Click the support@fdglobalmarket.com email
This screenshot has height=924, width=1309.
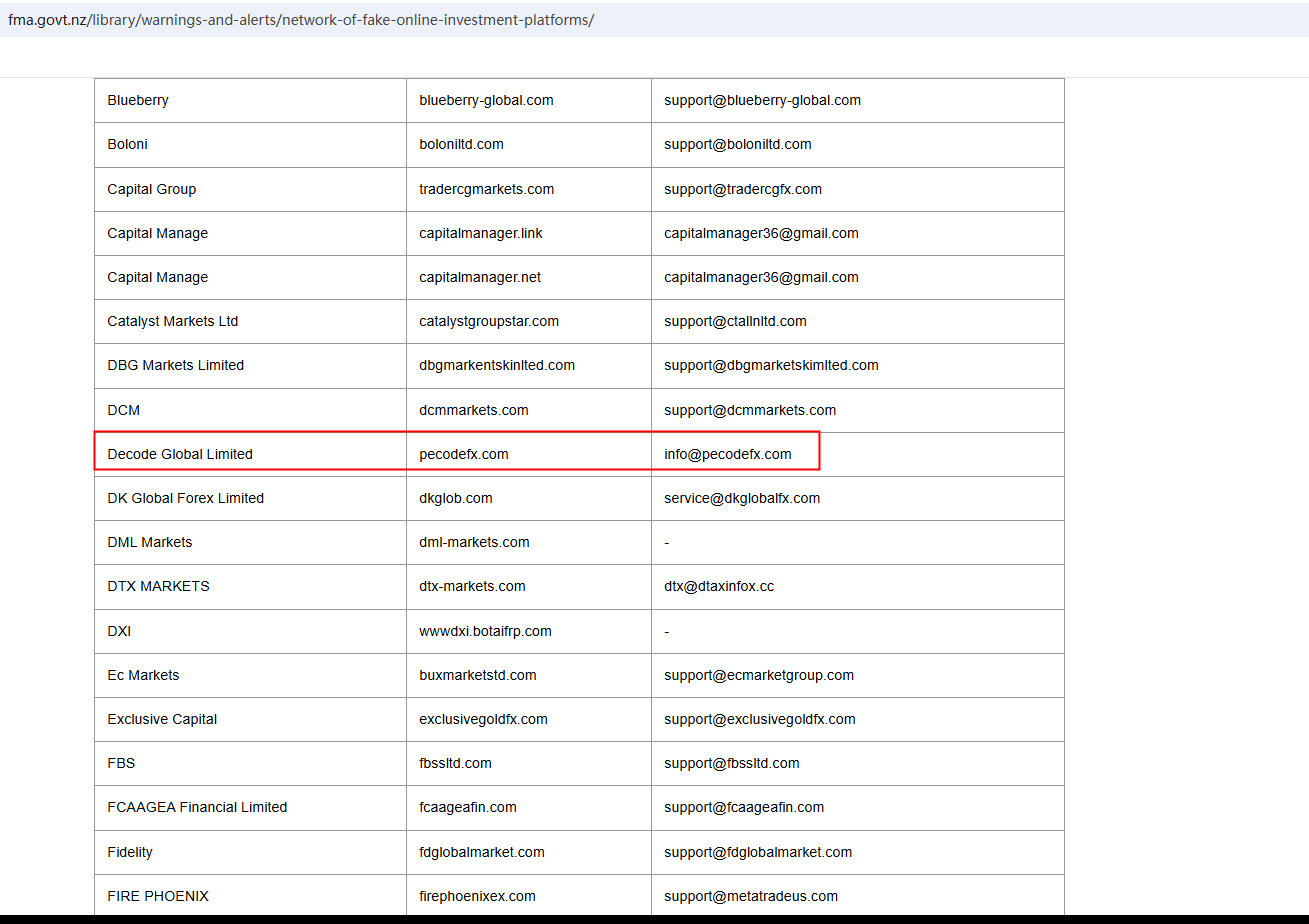tap(758, 852)
